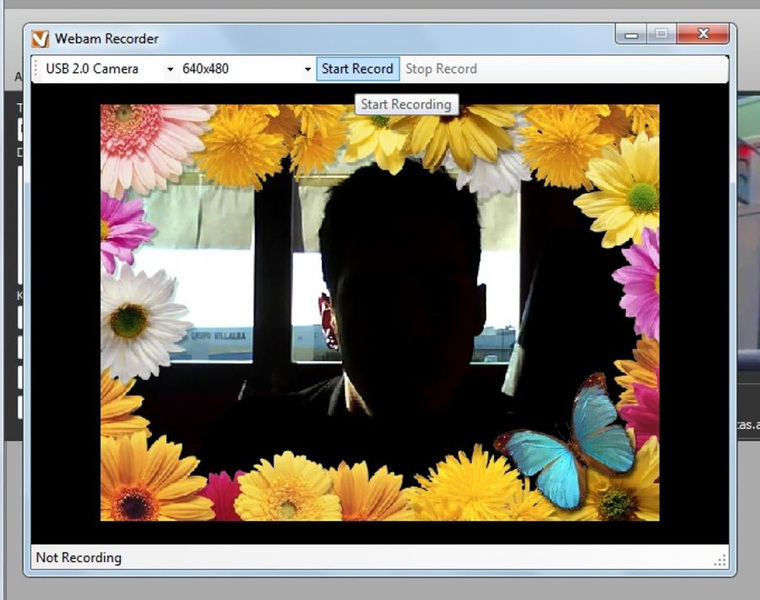Close the Webam Recorder window

click(703, 34)
